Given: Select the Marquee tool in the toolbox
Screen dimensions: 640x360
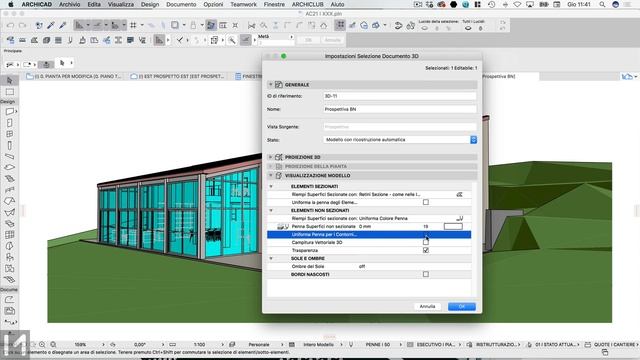Looking at the screenshot, I should [x=10, y=92].
